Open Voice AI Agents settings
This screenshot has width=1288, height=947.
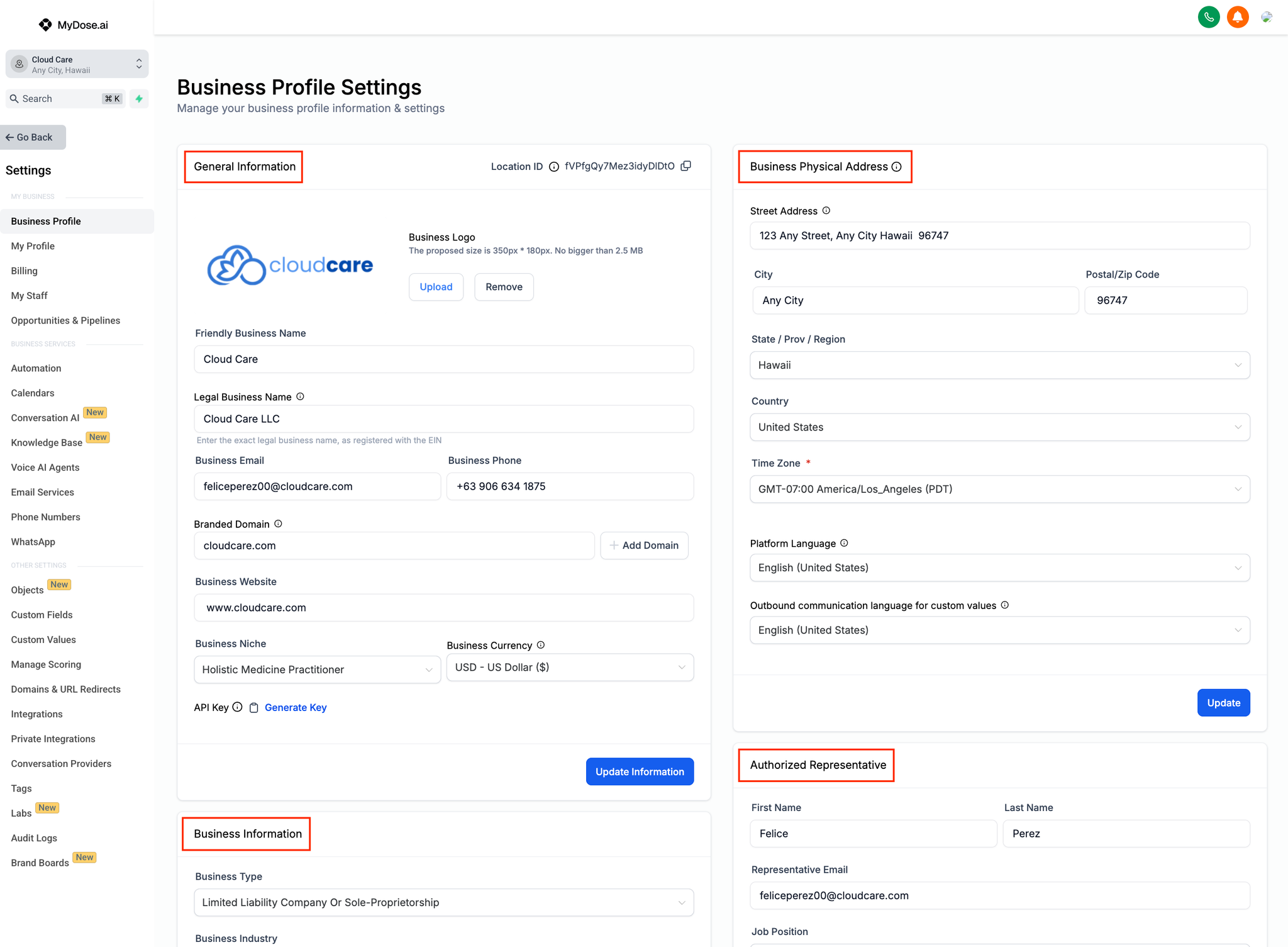pos(45,468)
